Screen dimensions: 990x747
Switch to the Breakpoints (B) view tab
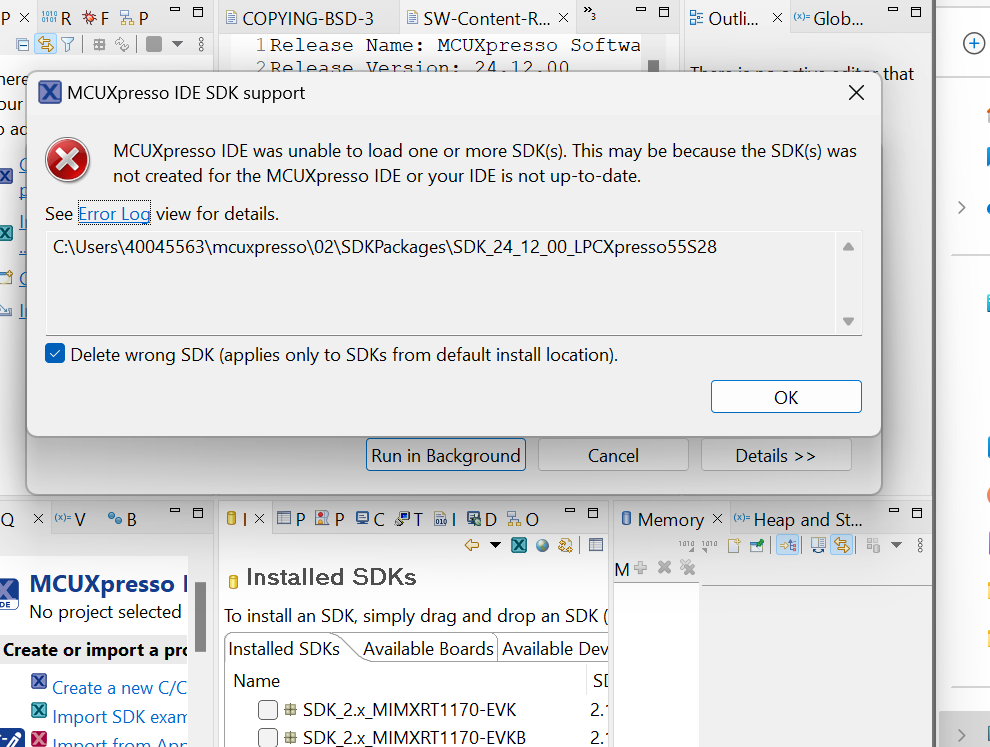point(122,519)
